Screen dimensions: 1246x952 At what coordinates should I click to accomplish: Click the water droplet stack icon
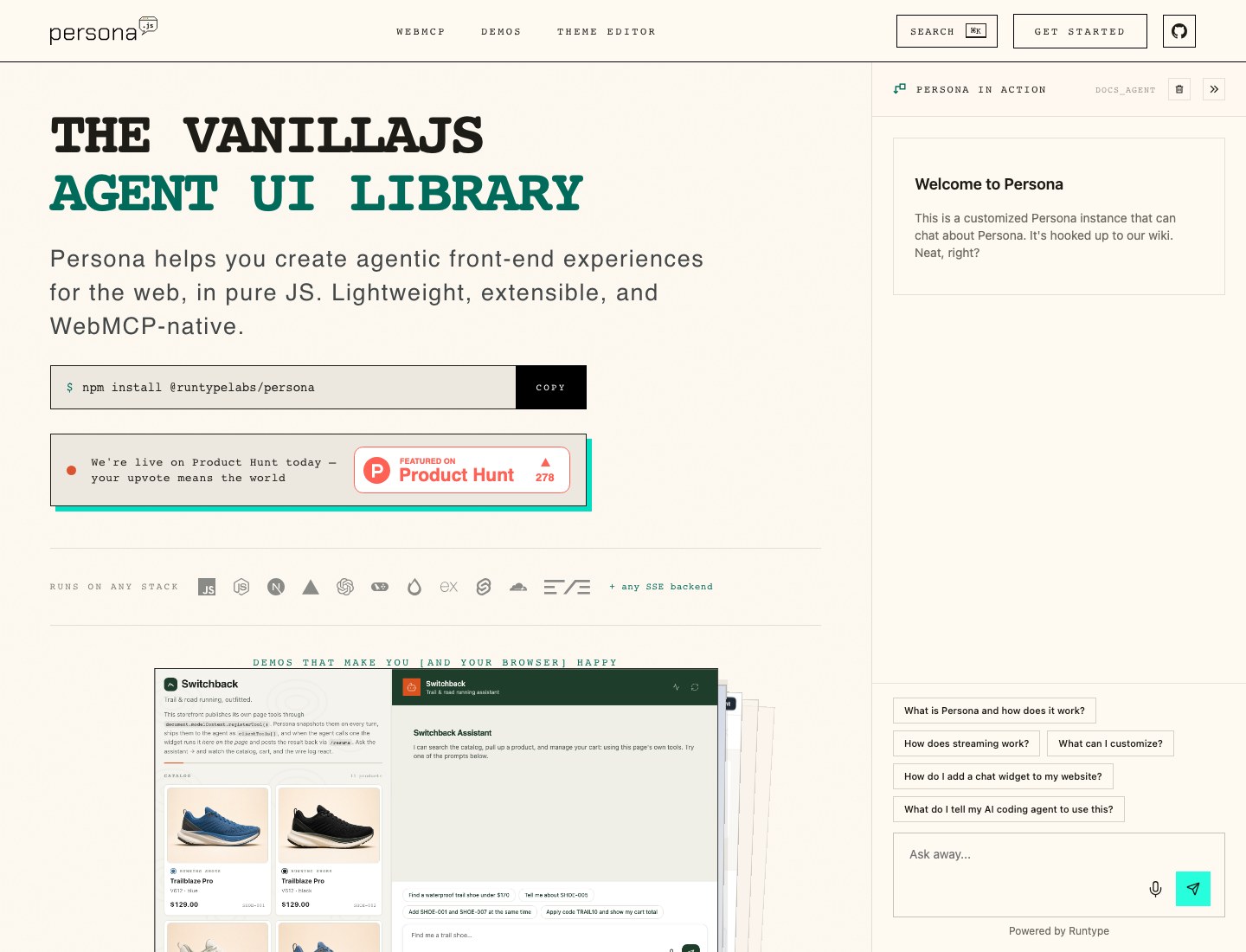point(414,587)
